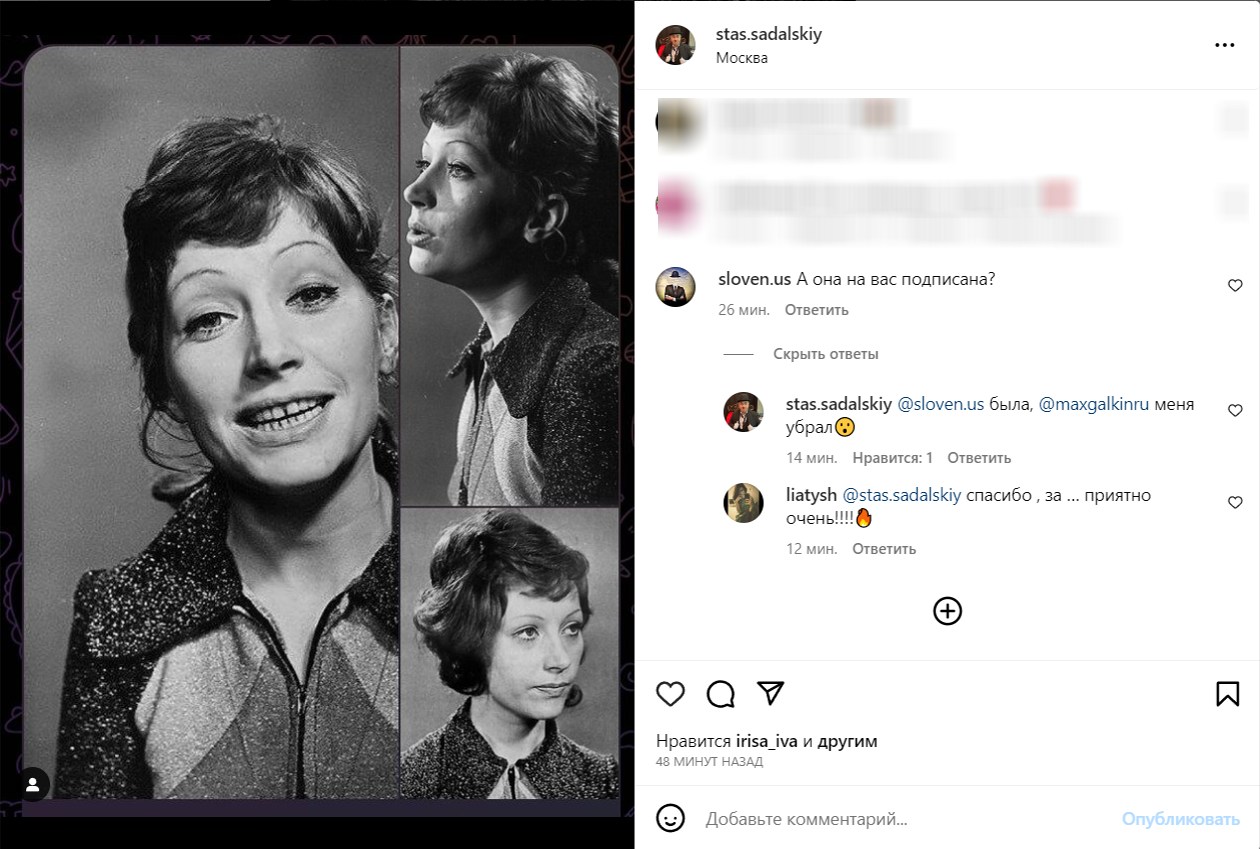Viewport: 1260px width, 849px height.
Task: Open @maxgalkinru mention link
Action: 1094,405
